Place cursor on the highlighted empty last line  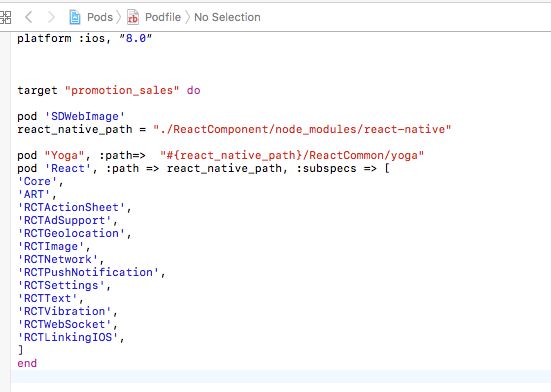pyautogui.click(x=281, y=376)
